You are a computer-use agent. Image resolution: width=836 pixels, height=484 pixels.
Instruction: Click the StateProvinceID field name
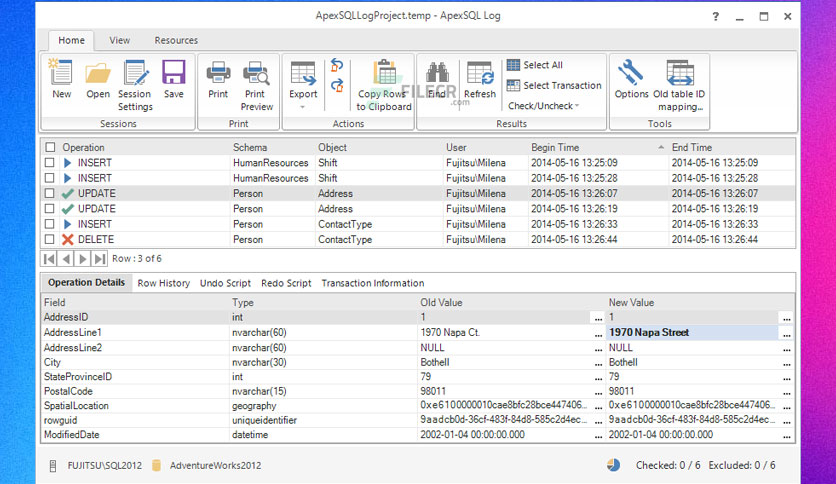(78, 377)
